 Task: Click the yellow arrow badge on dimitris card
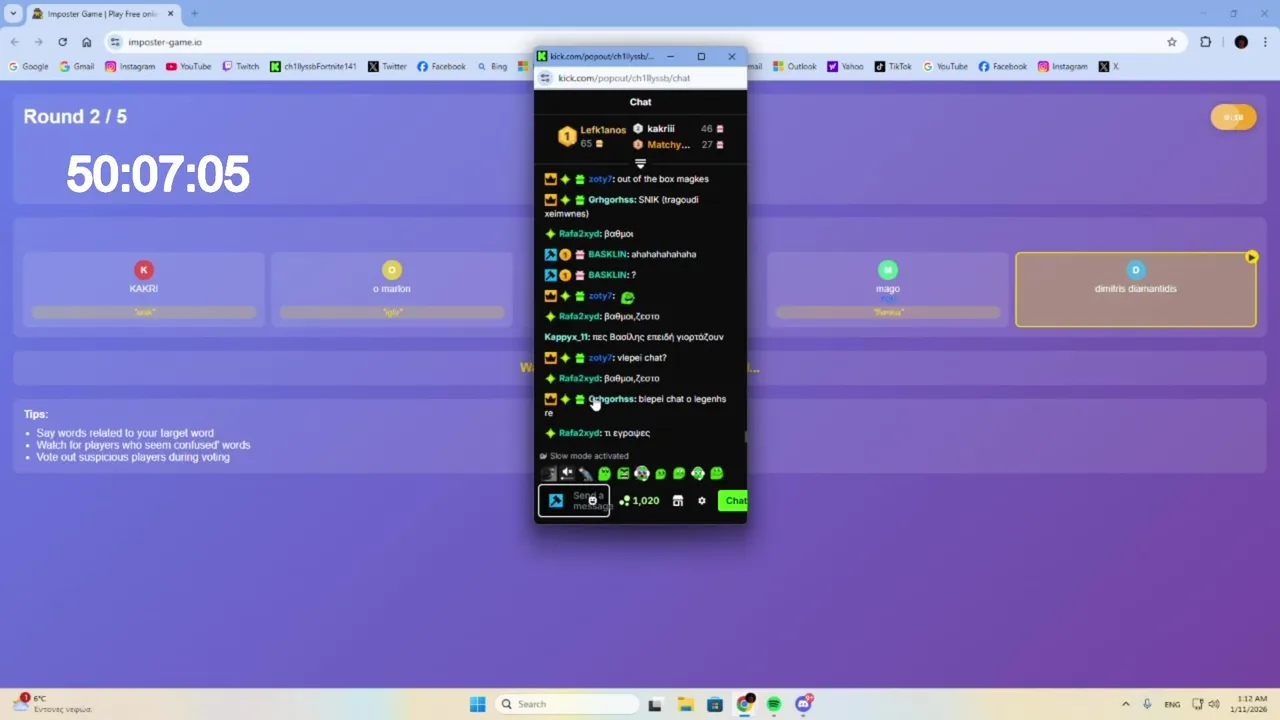pos(1251,257)
